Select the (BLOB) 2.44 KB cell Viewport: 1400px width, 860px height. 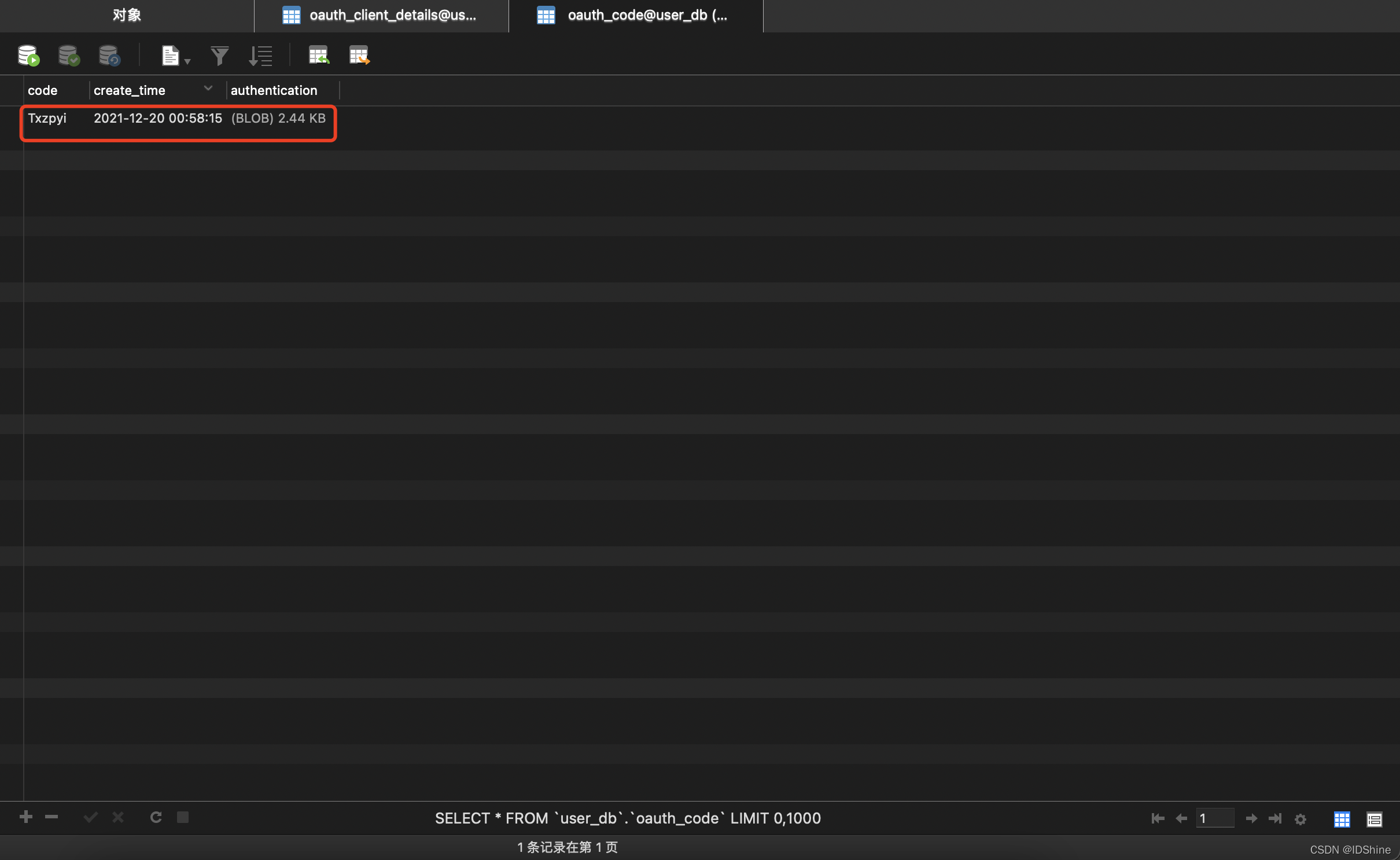[278, 118]
